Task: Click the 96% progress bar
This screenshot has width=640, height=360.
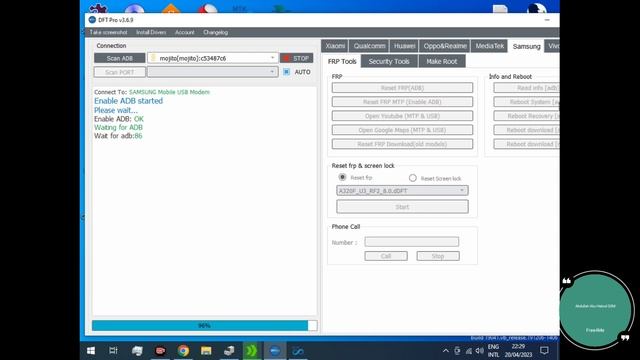Action: [204, 325]
